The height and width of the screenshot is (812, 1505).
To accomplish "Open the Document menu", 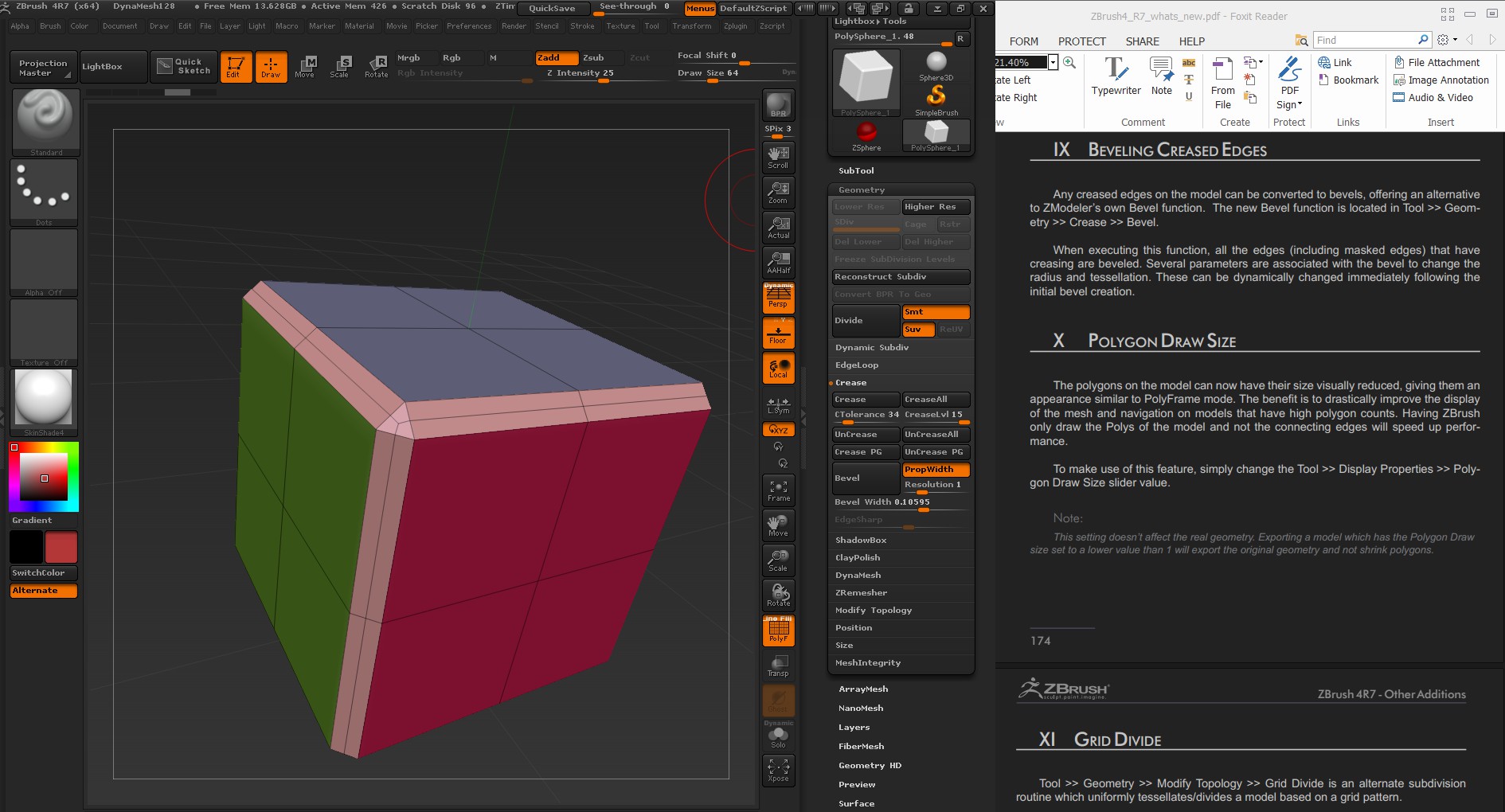I will (120, 26).
